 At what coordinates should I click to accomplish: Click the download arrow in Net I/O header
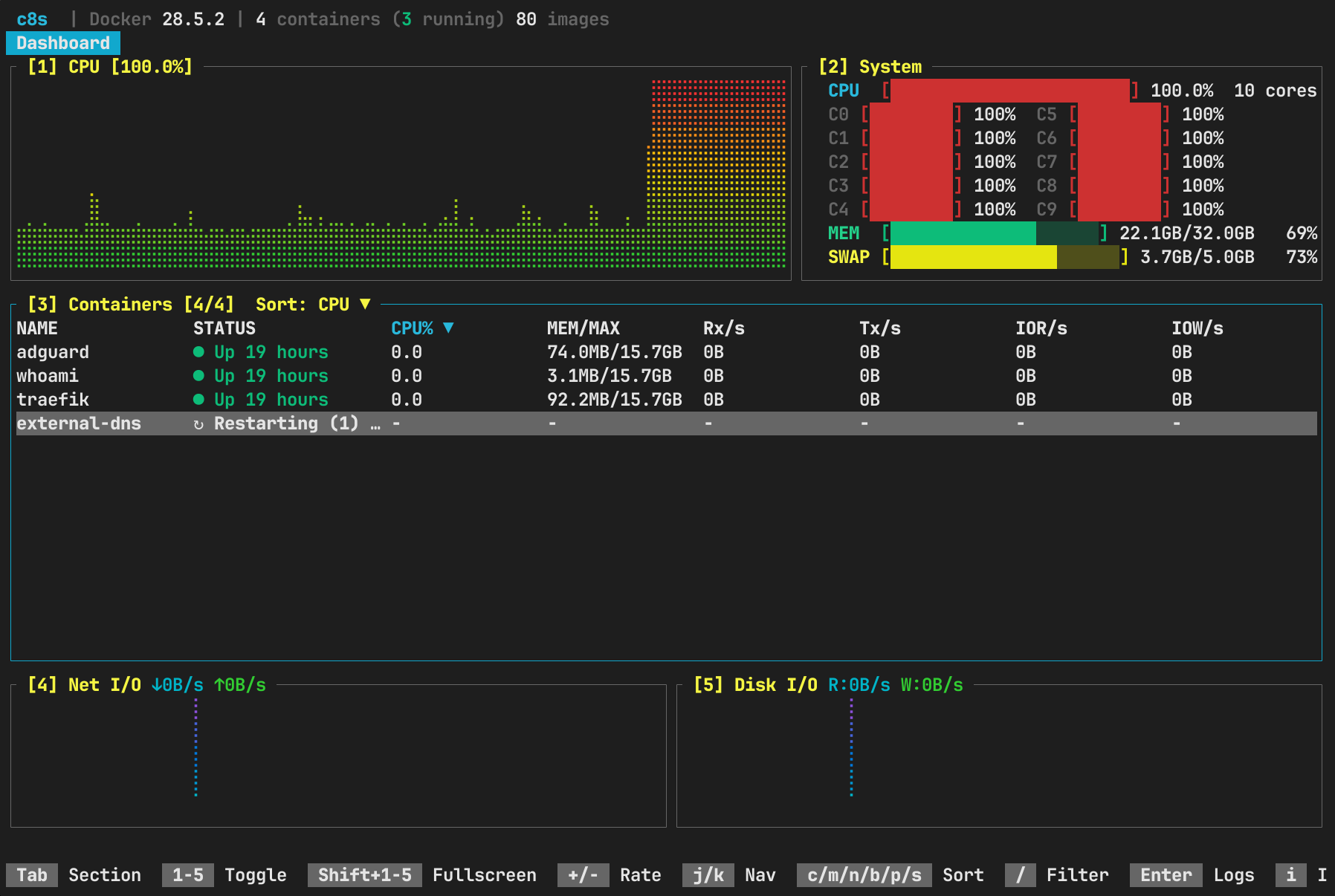(x=156, y=685)
